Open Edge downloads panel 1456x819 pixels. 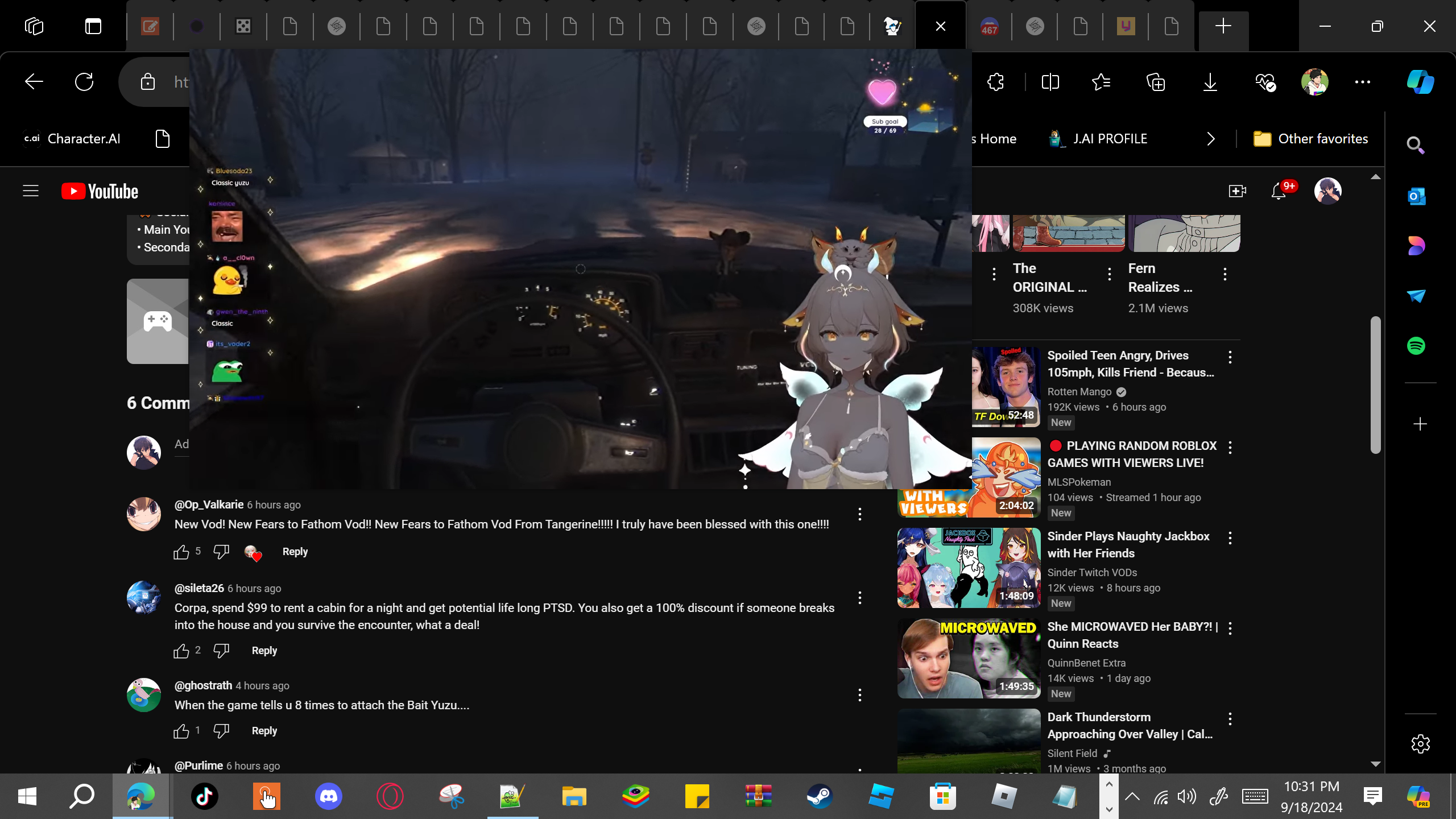tap(1210, 82)
